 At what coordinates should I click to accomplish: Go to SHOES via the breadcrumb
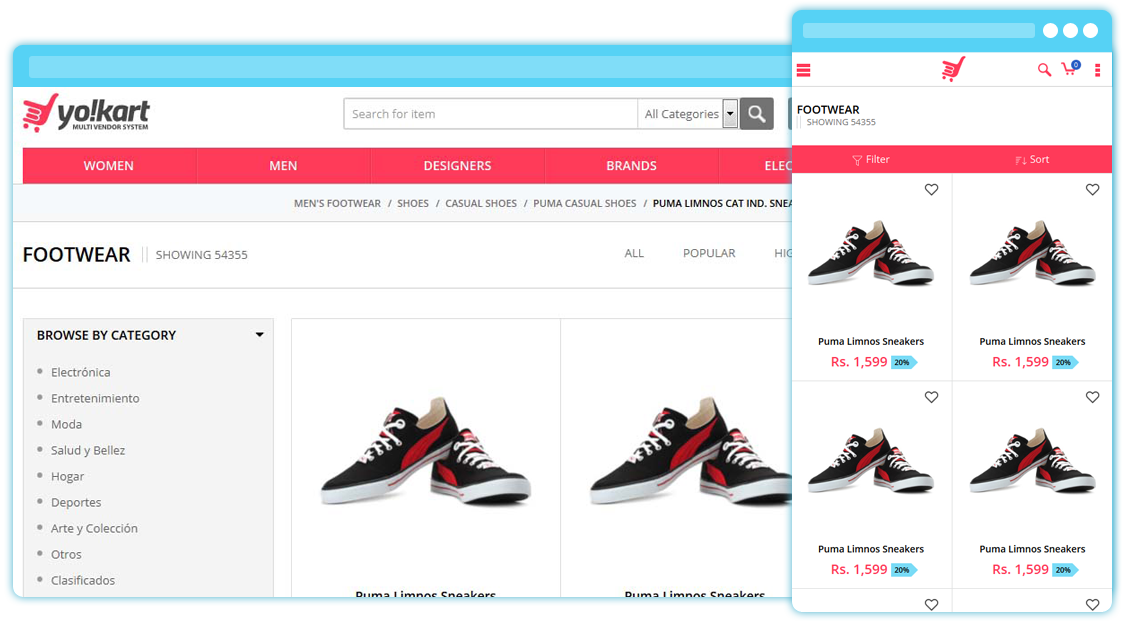click(x=412, y=203)
